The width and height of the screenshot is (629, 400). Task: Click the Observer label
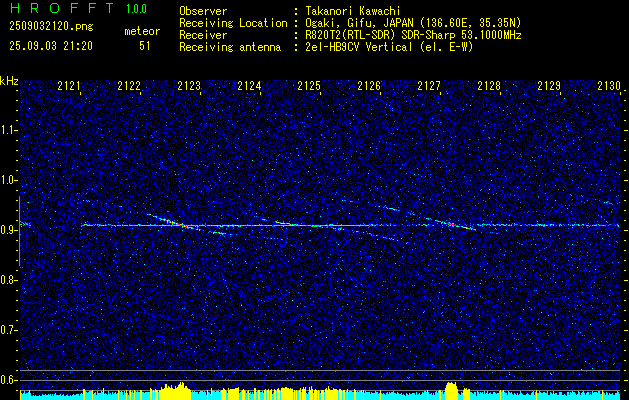(203, 11)
